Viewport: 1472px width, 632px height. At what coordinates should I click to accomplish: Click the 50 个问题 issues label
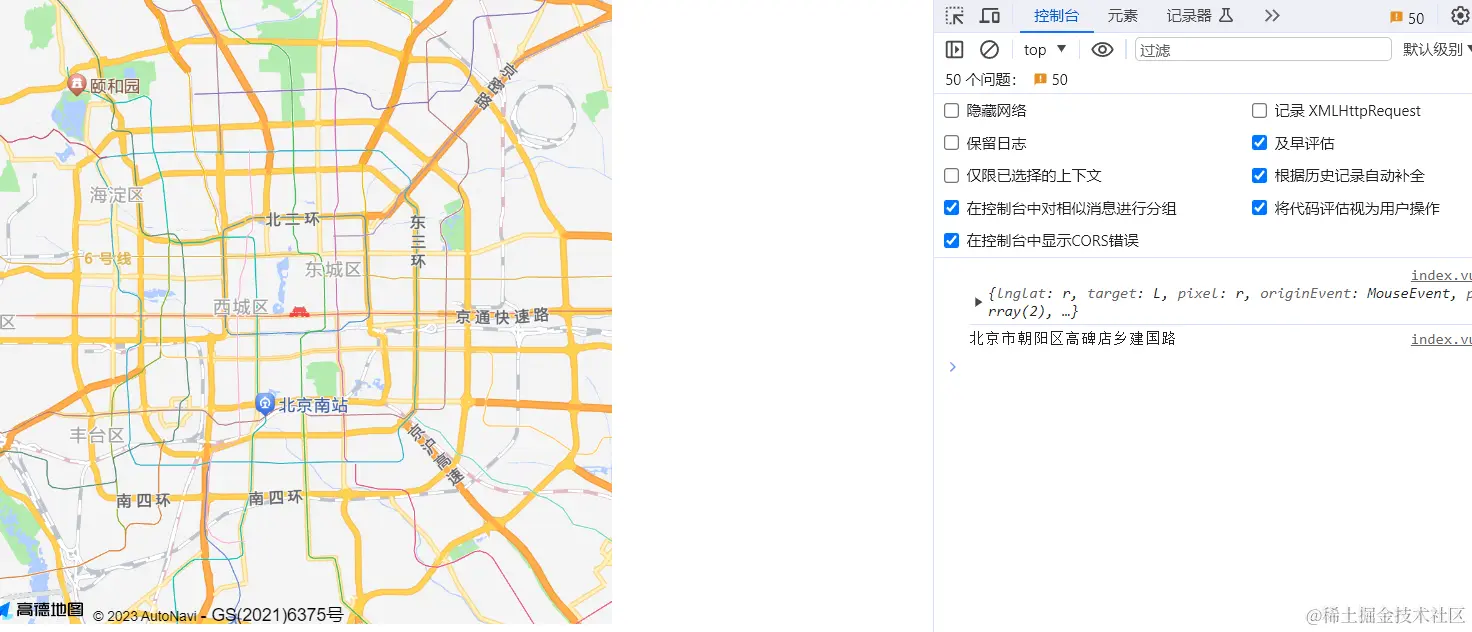(x=980, y=79)
